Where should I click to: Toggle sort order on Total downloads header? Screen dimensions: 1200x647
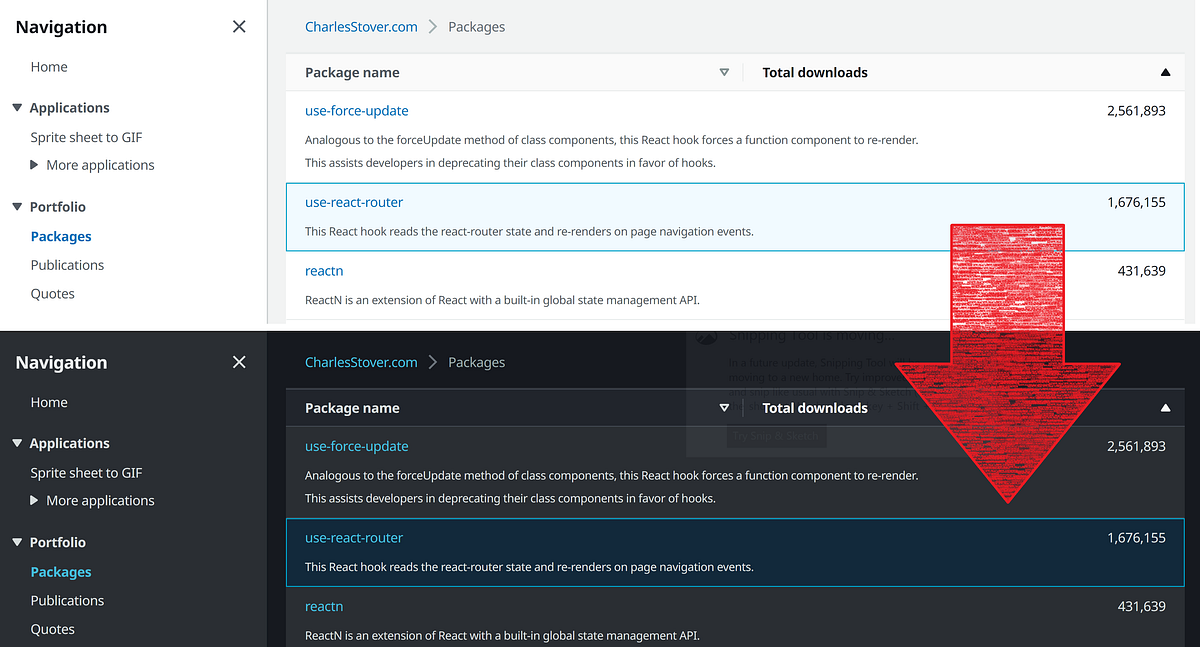pyautogui.click(x=814, y=72)
